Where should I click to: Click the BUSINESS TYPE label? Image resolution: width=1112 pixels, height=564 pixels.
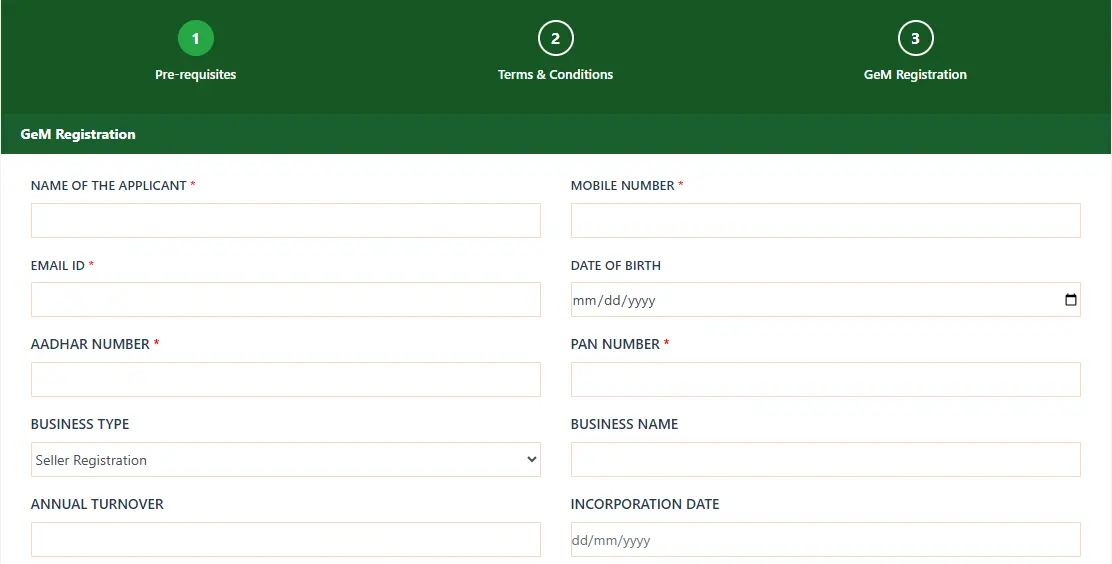[x=80, y=424]
